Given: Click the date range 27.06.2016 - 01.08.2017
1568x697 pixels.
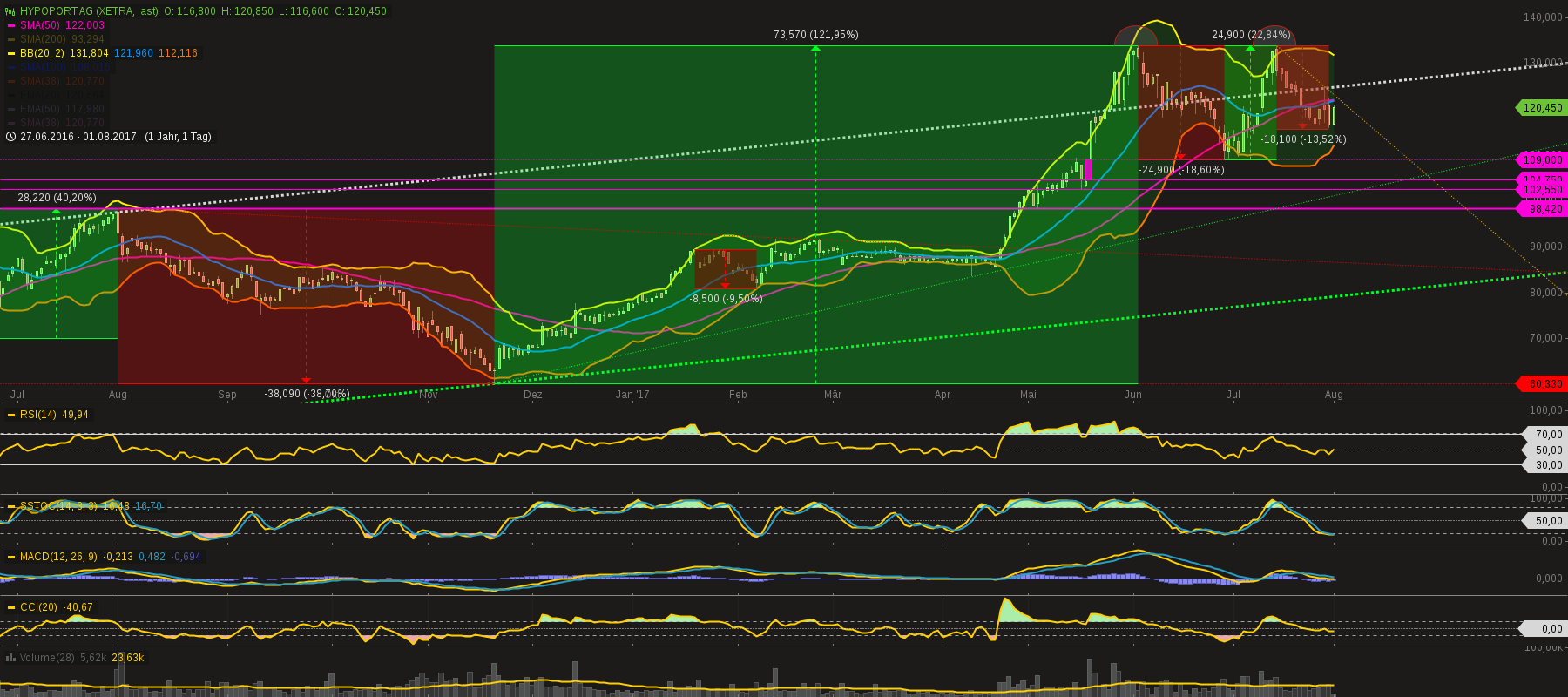Looking at the screenshot, I should [x=78, y=137].
